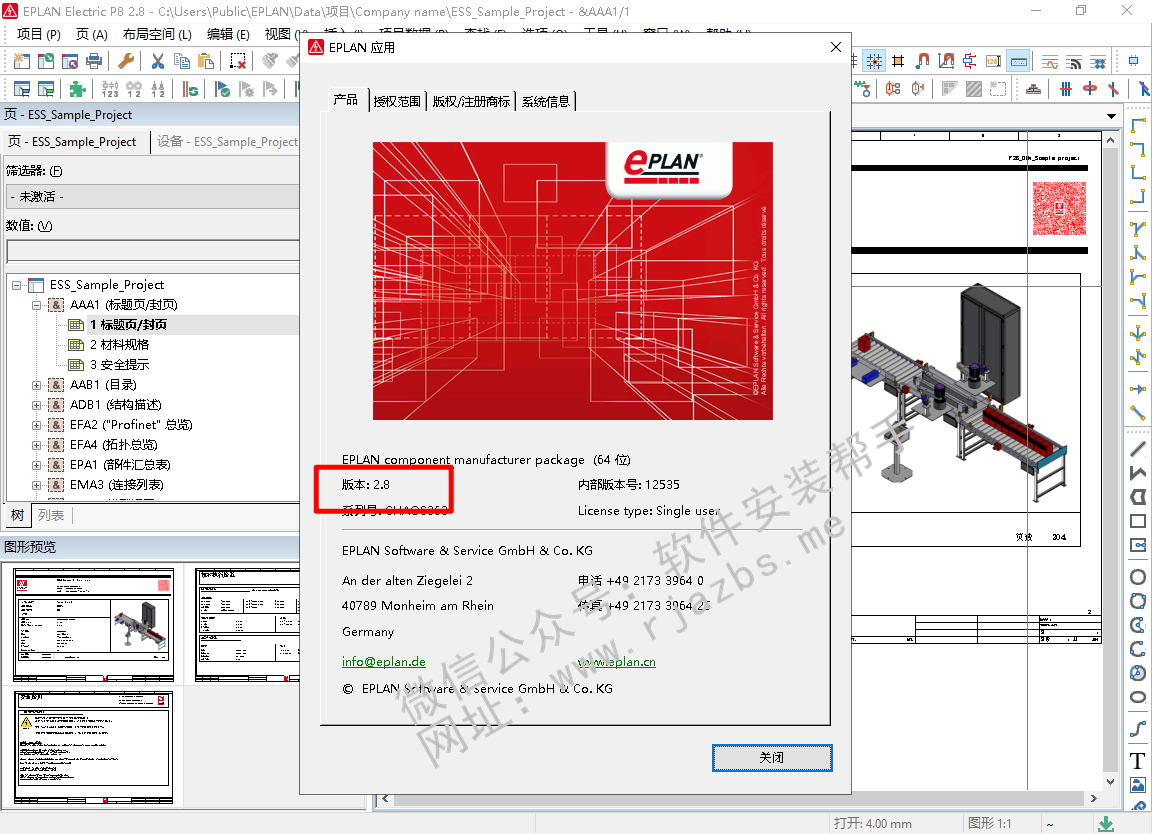Expand the AAB1 (目录) node

point(37,385)
